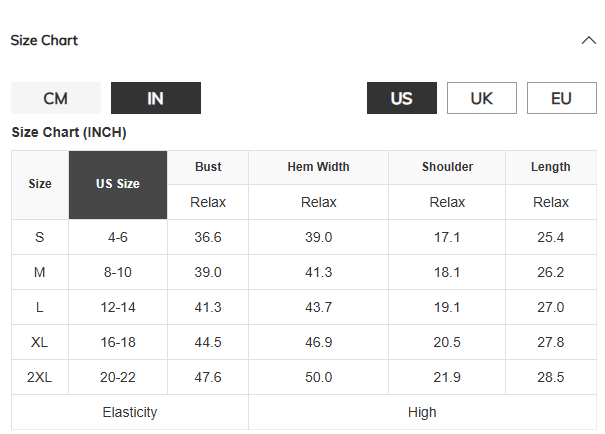Select the XL size row label
This screenshot has height=434, width=605.
pos(40,342)
